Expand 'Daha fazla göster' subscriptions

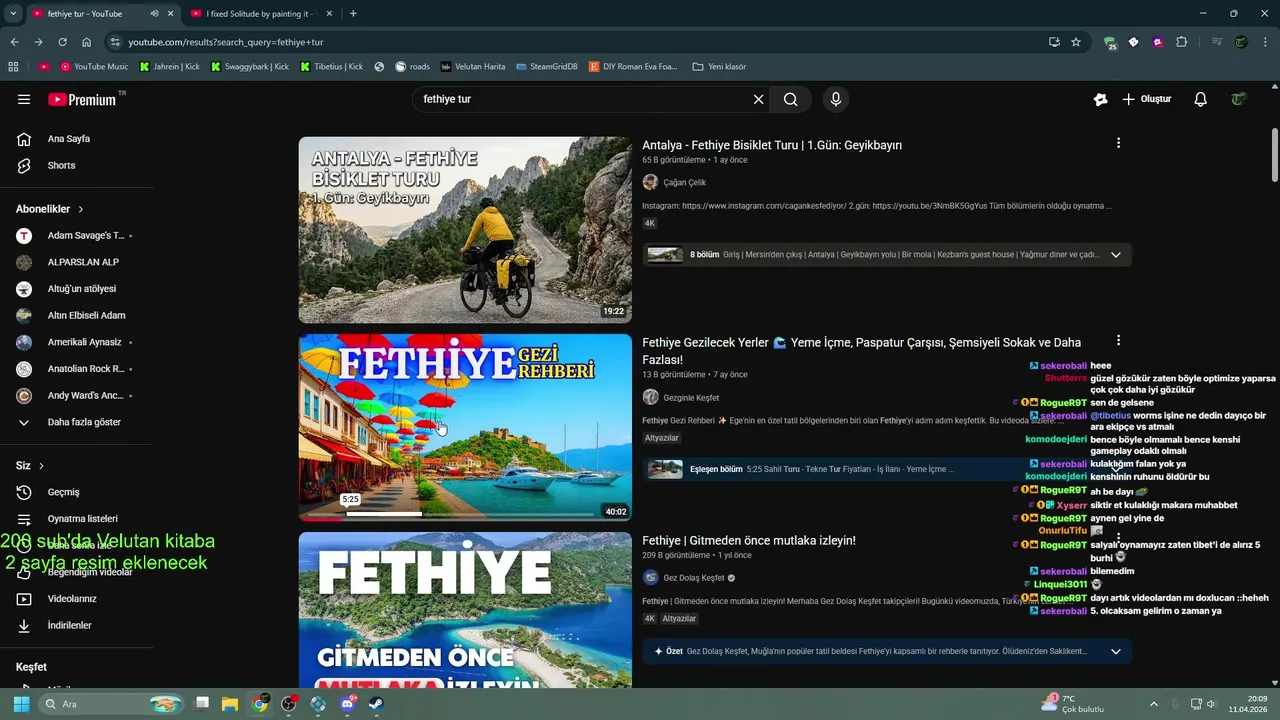76,422
